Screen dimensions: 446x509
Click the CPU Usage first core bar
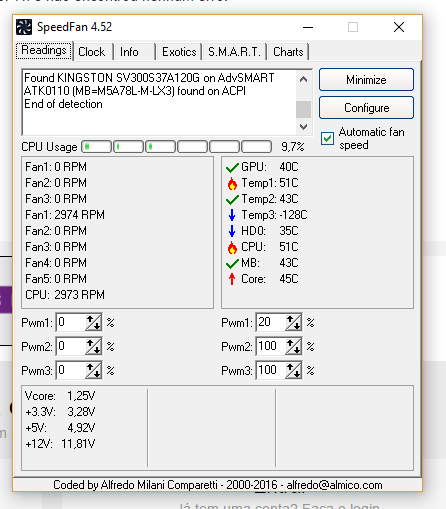(x=97, y=147)
